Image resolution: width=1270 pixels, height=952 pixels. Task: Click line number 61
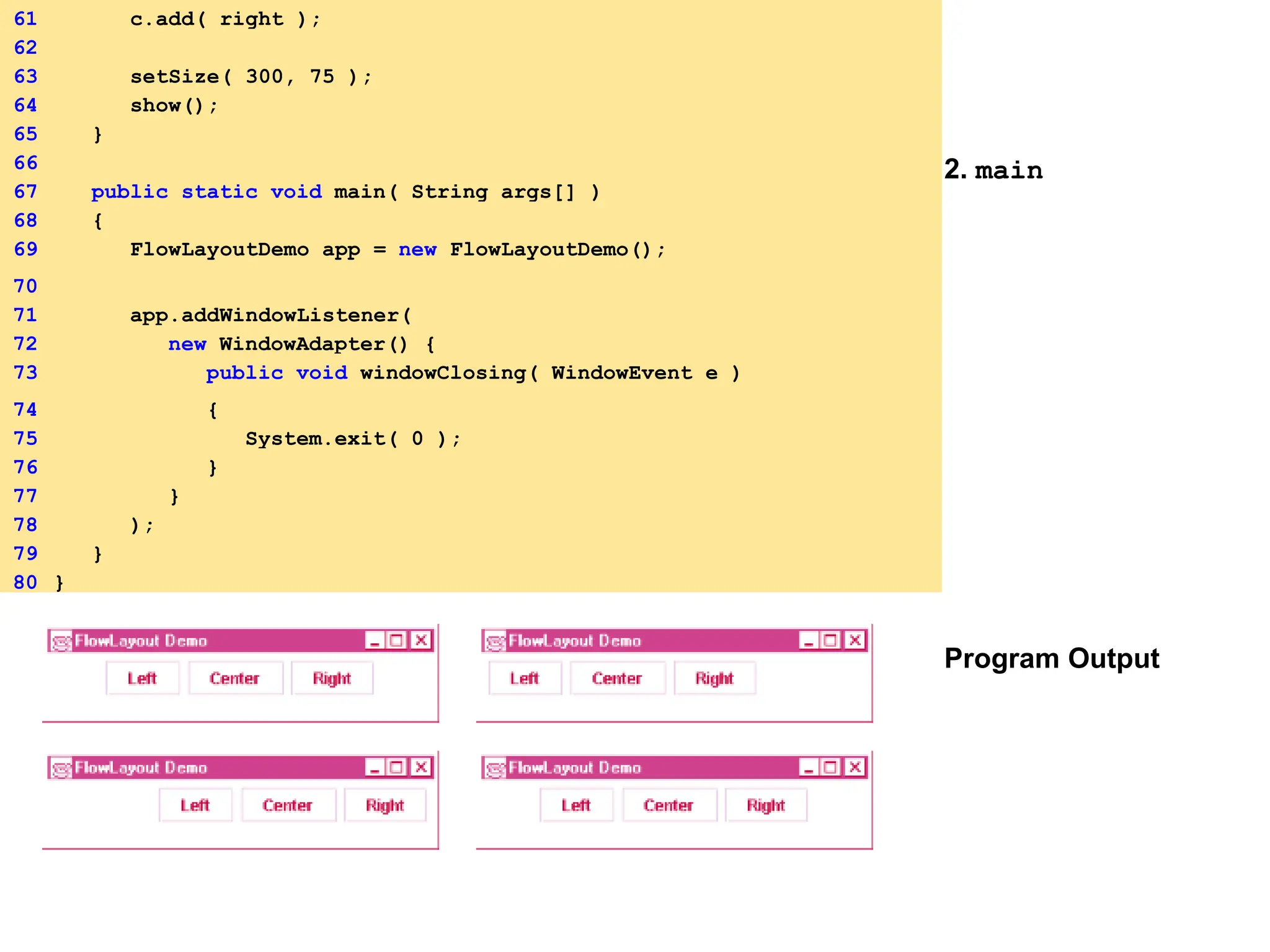point(25,19)
